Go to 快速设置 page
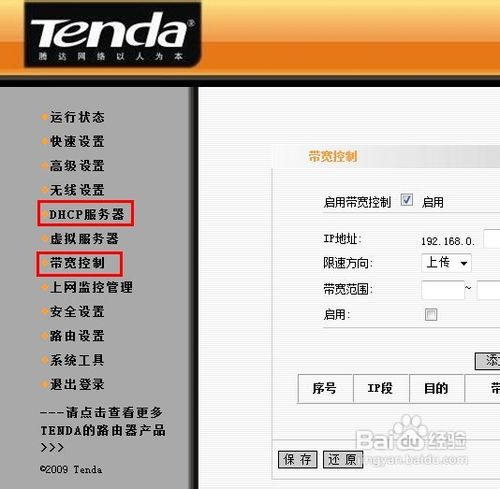The image size is (500, 489). tap(77, 142)
